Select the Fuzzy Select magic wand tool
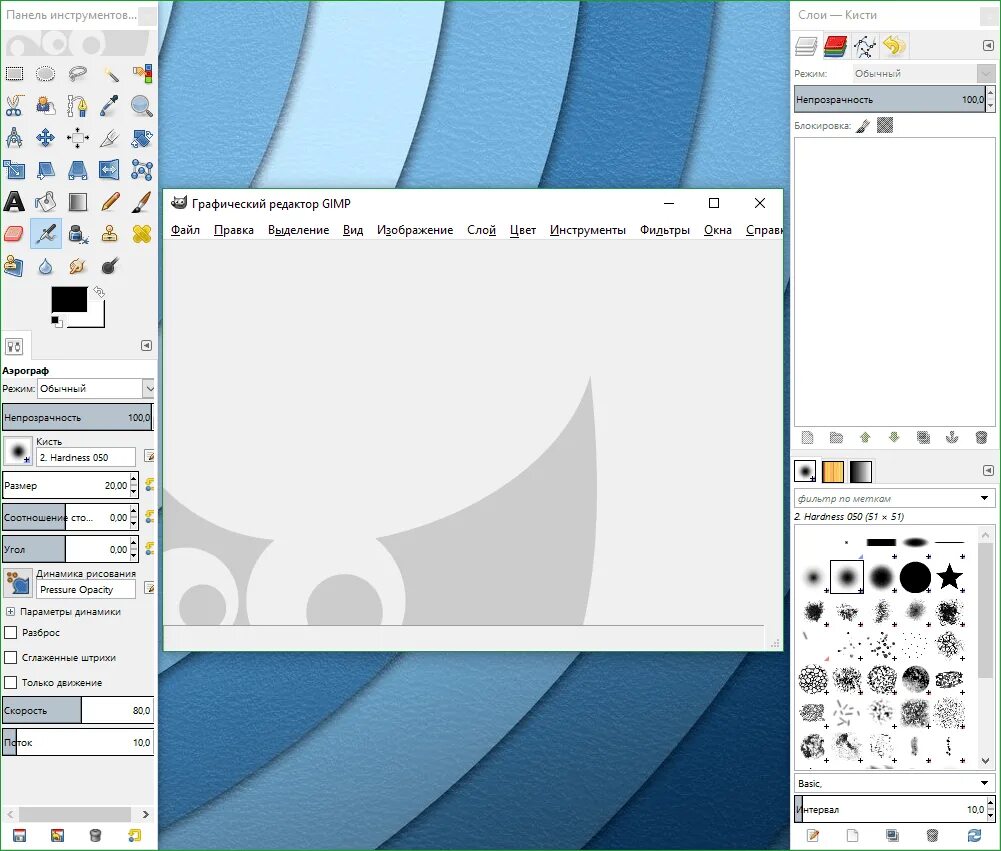 tap(110, 74)
